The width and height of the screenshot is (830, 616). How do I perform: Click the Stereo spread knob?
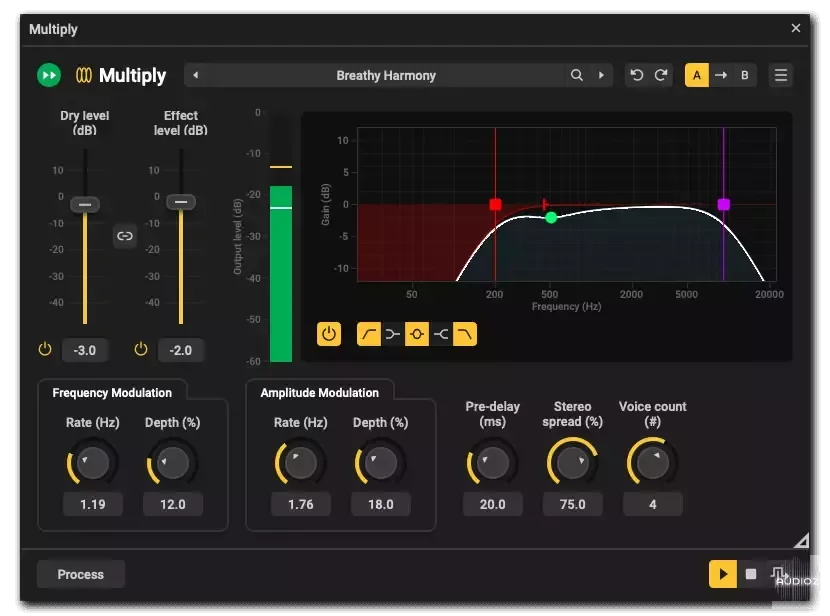click(572, 463)
